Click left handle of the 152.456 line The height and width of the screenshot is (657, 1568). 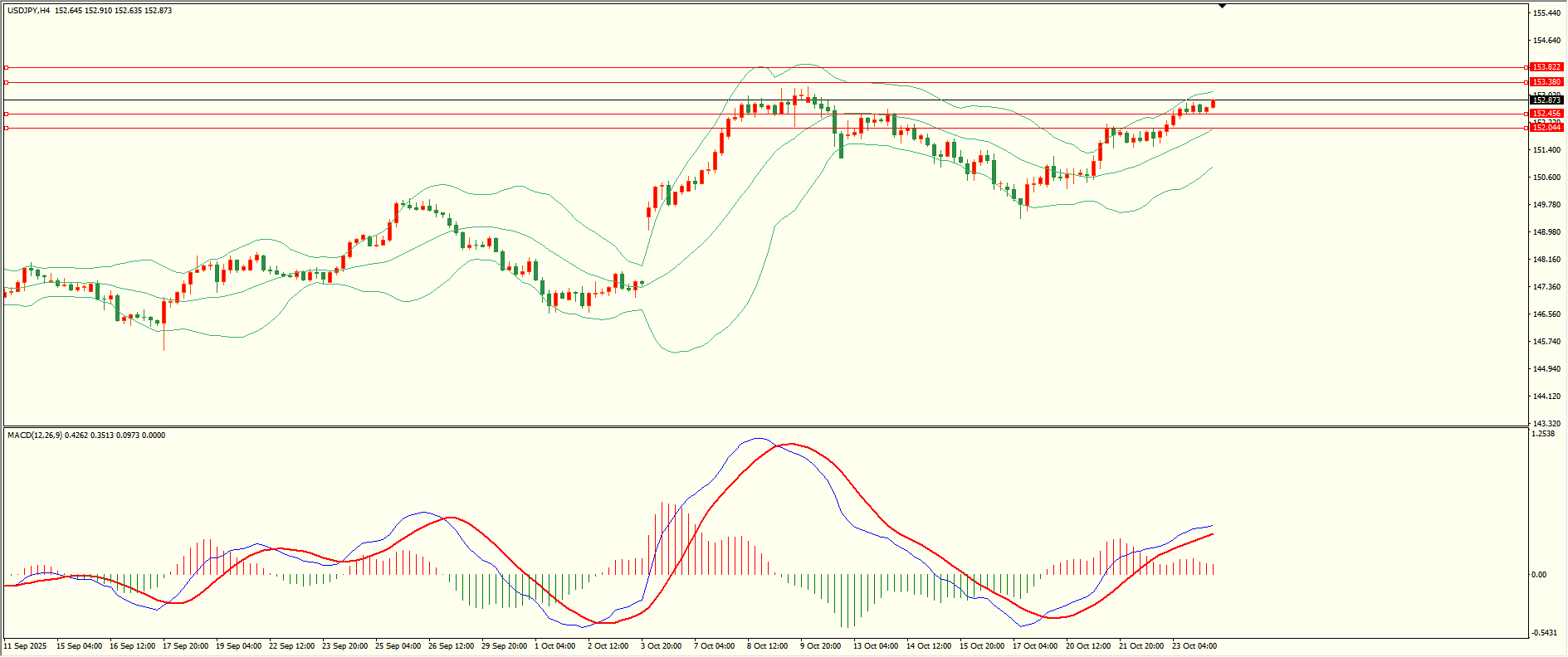click(6, 114)
